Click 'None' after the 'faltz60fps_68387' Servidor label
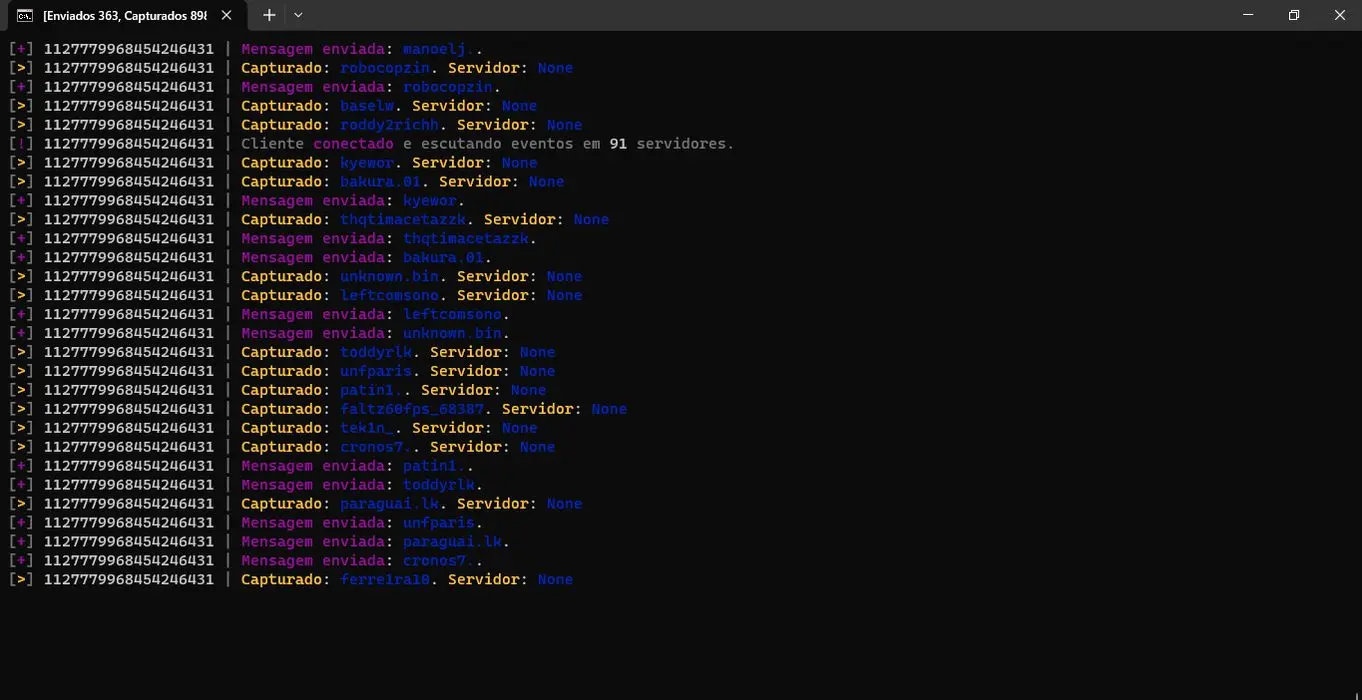Viewport: 1362px width, 700px height. coord(609,409)
